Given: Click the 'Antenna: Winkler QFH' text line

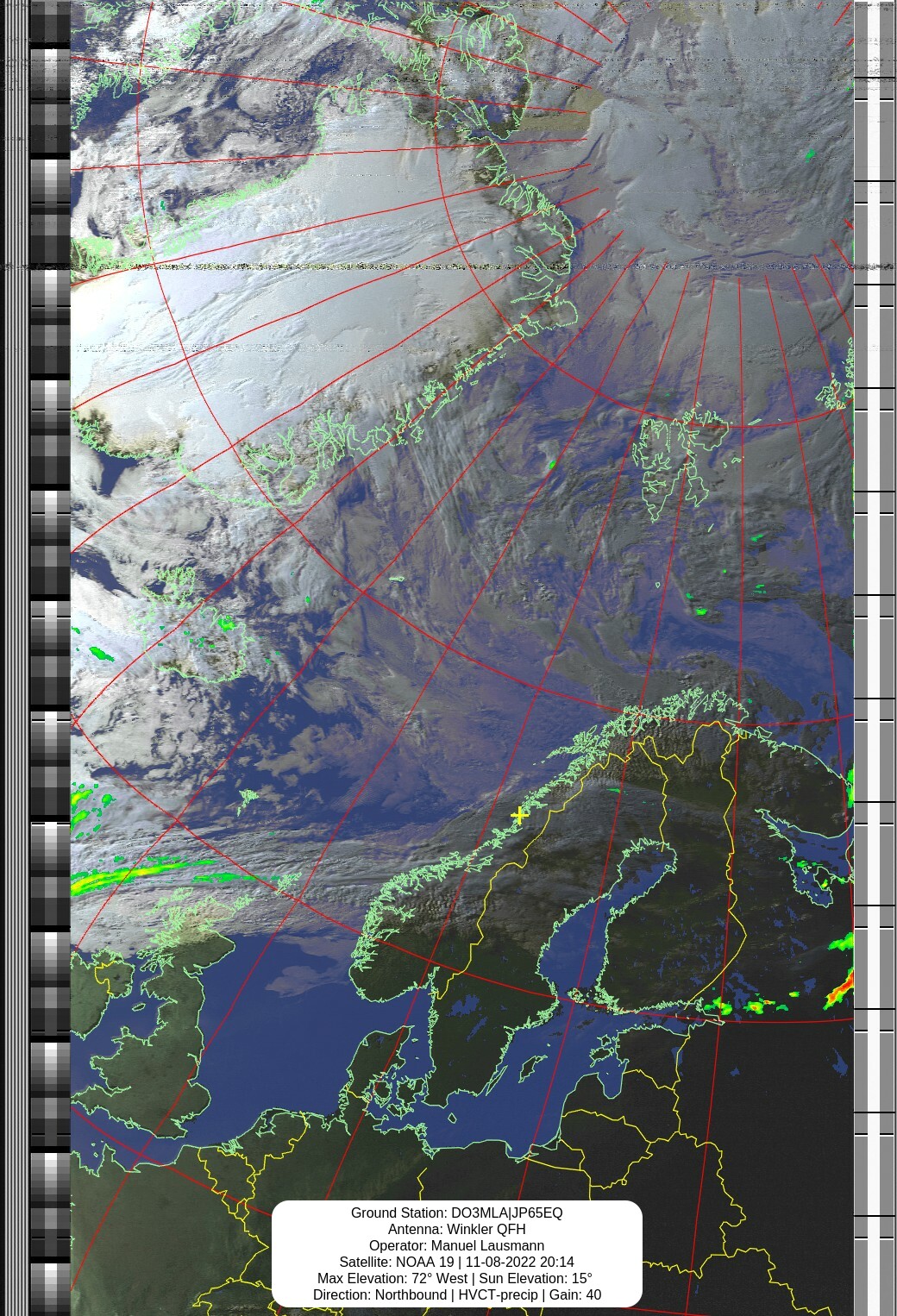Looking at the screenshot, I should tap(456, 1229).
